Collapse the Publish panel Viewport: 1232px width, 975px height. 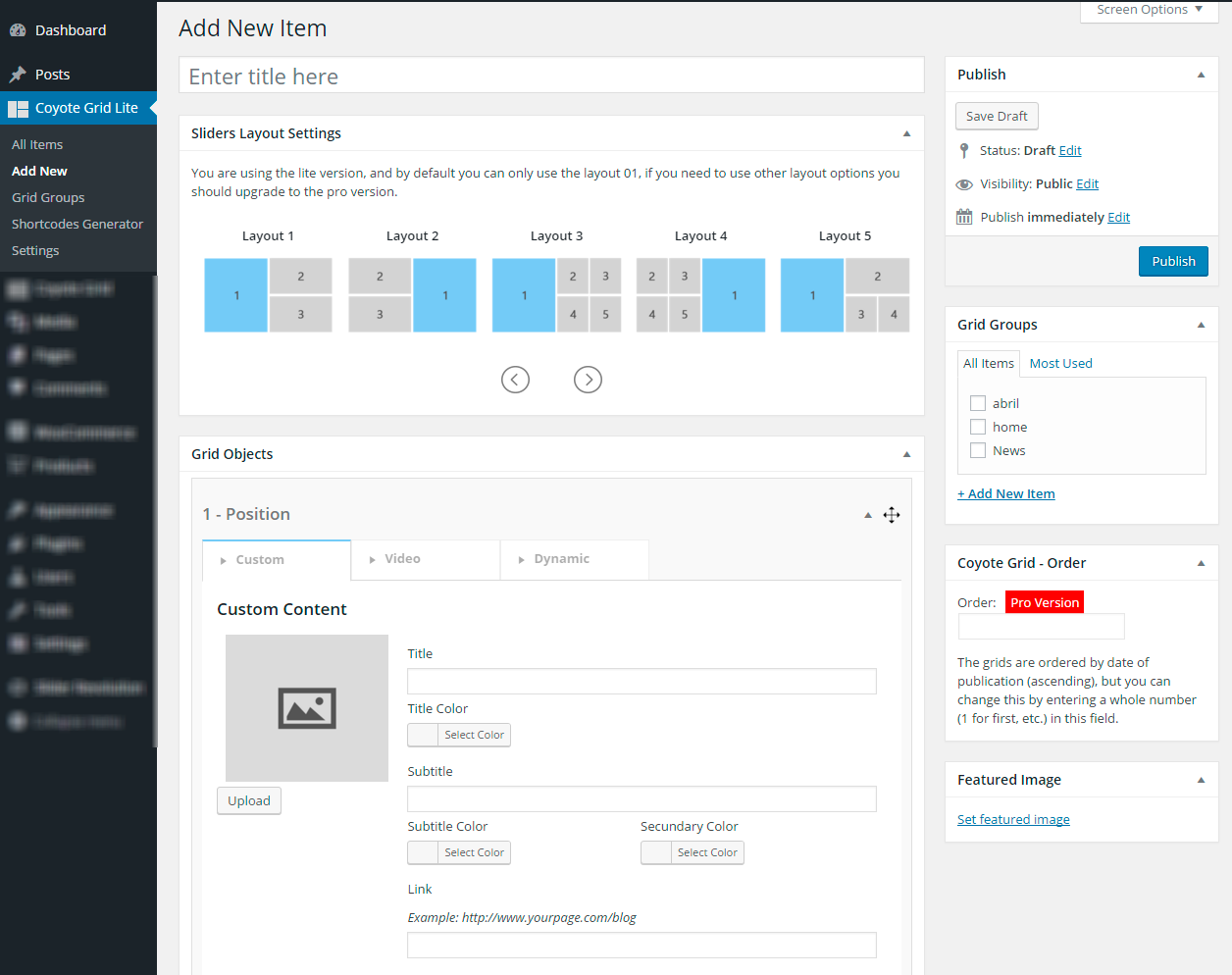(1201, 75)
